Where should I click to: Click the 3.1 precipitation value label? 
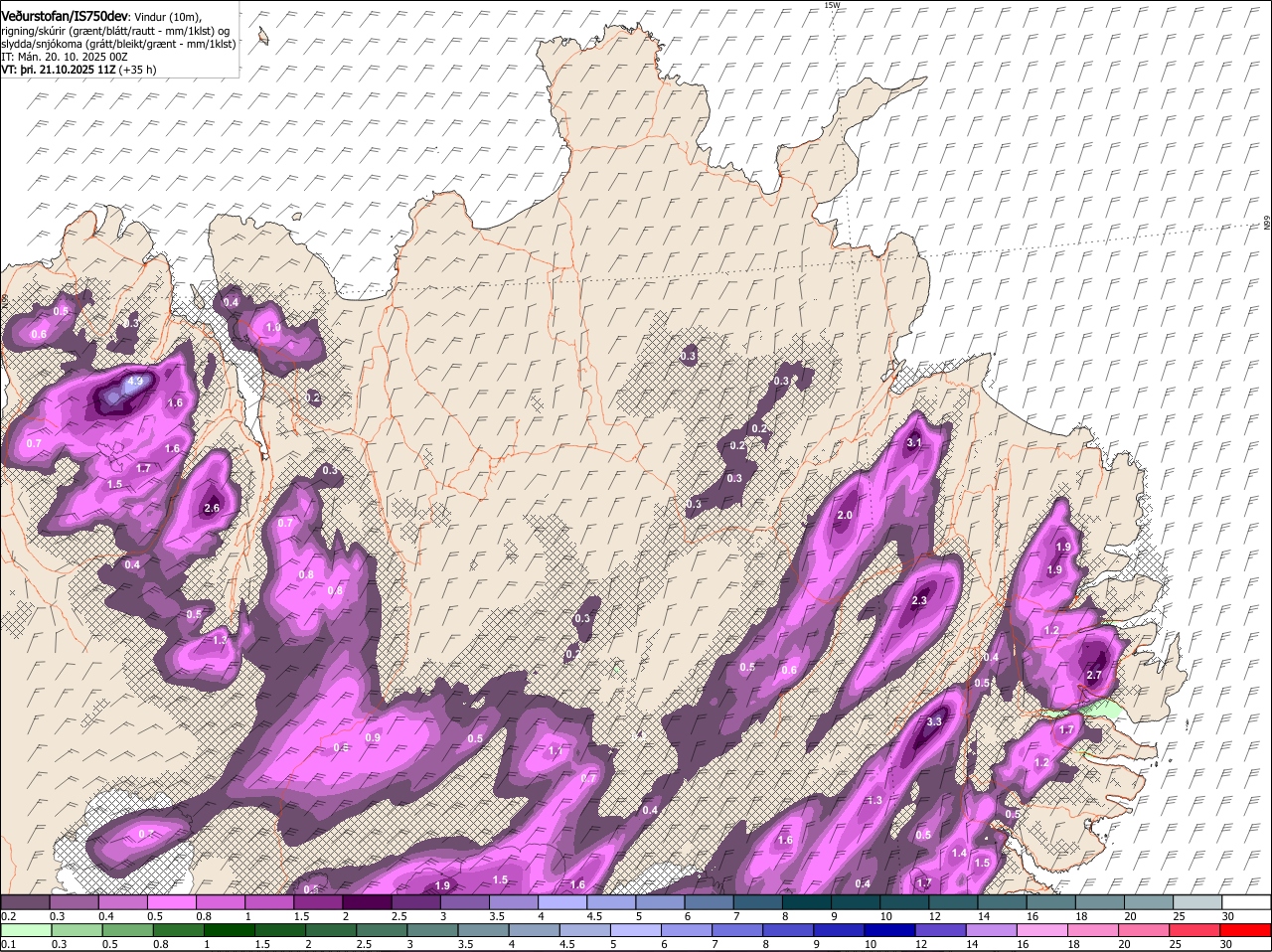pos(915,442)
